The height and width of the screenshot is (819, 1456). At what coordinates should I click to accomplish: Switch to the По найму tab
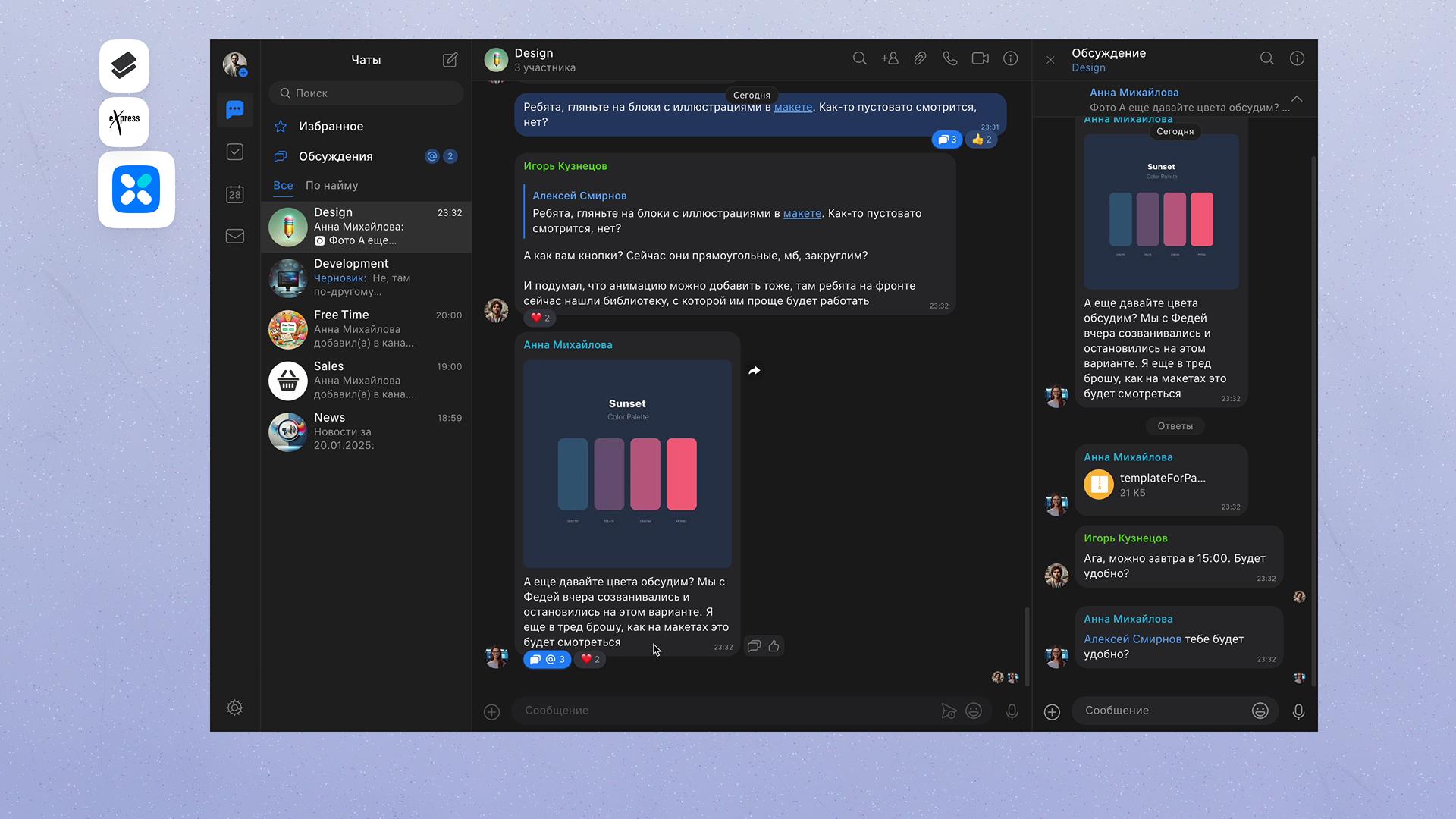click(331, 186)
